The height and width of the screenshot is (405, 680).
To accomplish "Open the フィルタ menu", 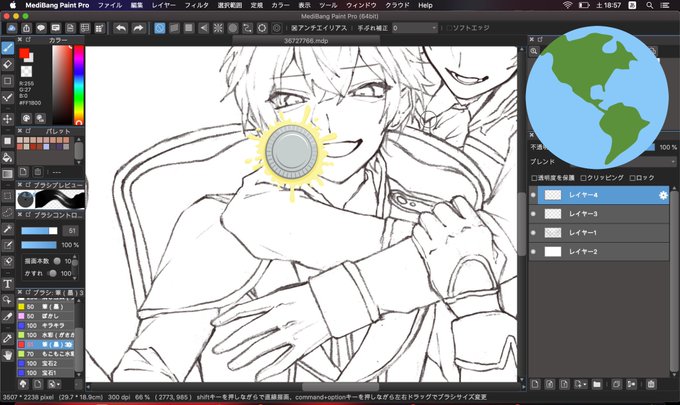I will pyautogui.click(x=196, y=5).
